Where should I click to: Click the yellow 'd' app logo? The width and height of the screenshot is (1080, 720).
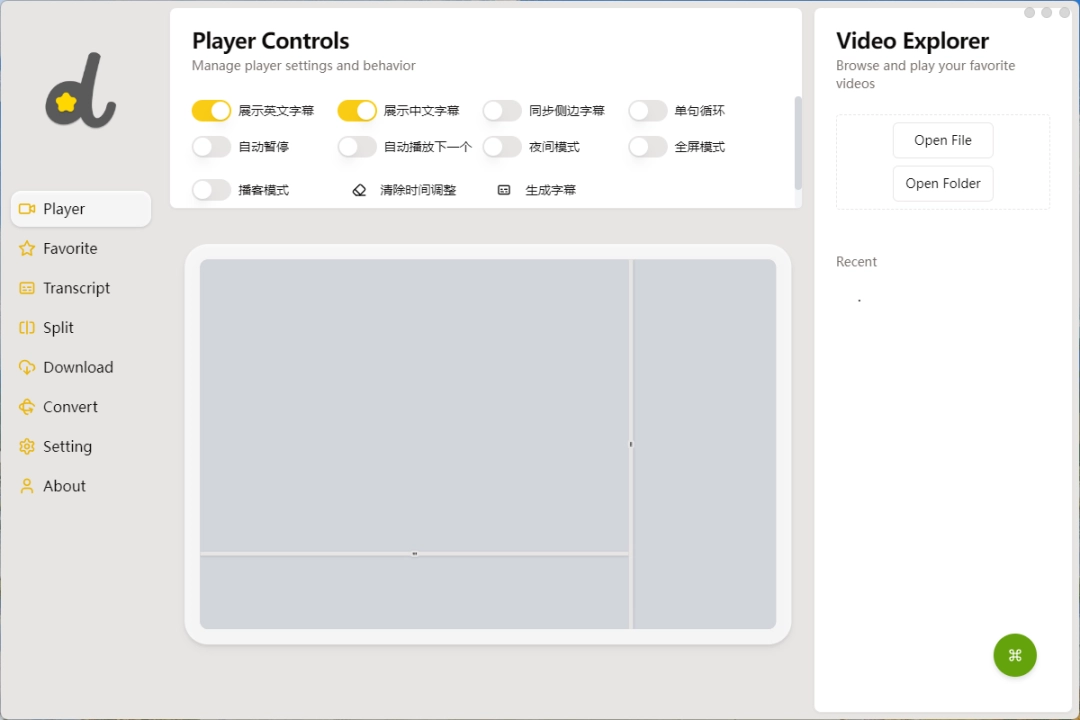coord(80,90)
